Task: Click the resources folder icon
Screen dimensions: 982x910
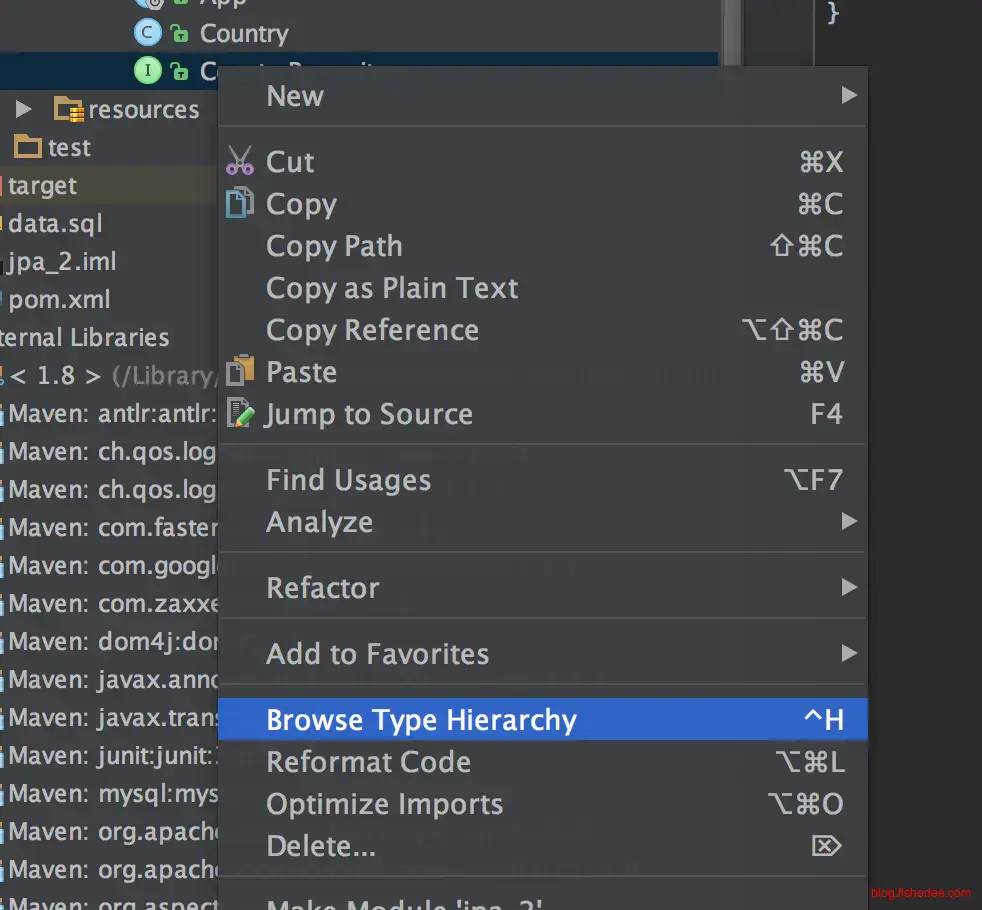Action: pyautogui.click(x=68, y=109)
